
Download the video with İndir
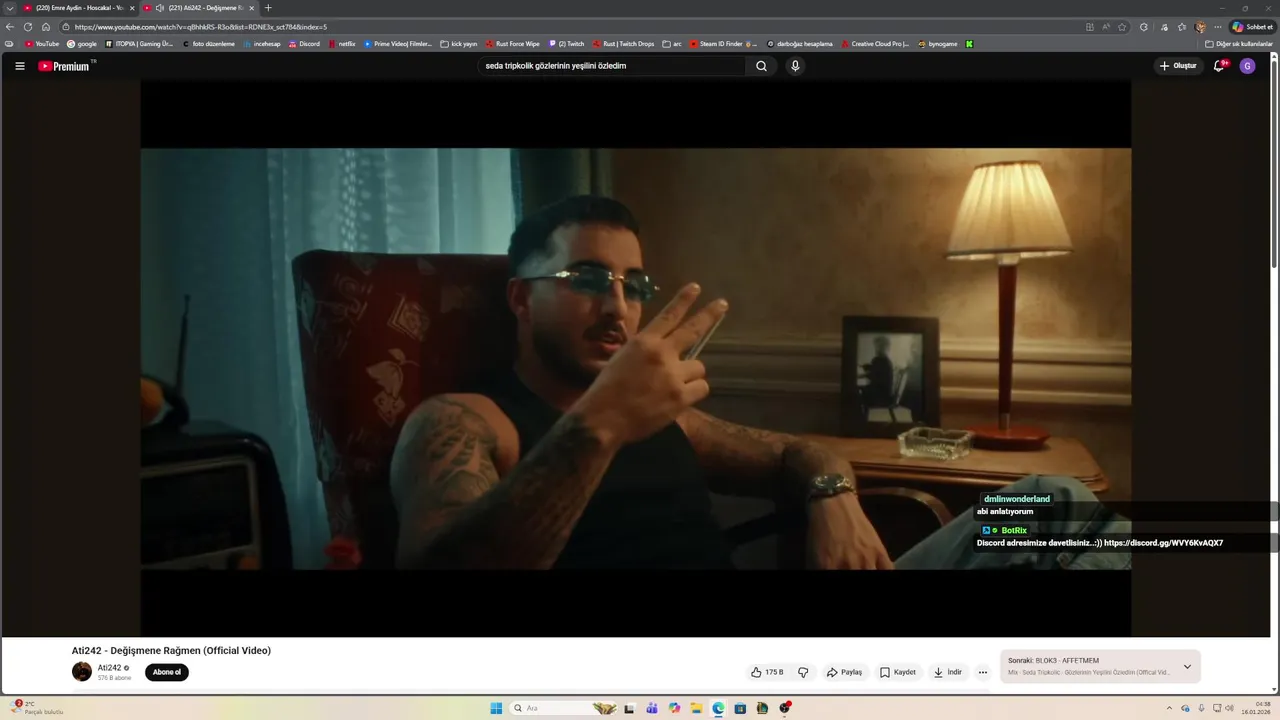(947, 672)
